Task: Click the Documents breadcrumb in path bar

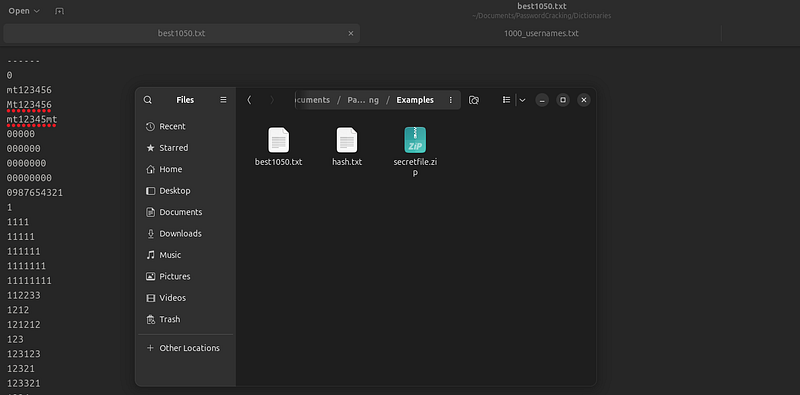Action: 312,100
